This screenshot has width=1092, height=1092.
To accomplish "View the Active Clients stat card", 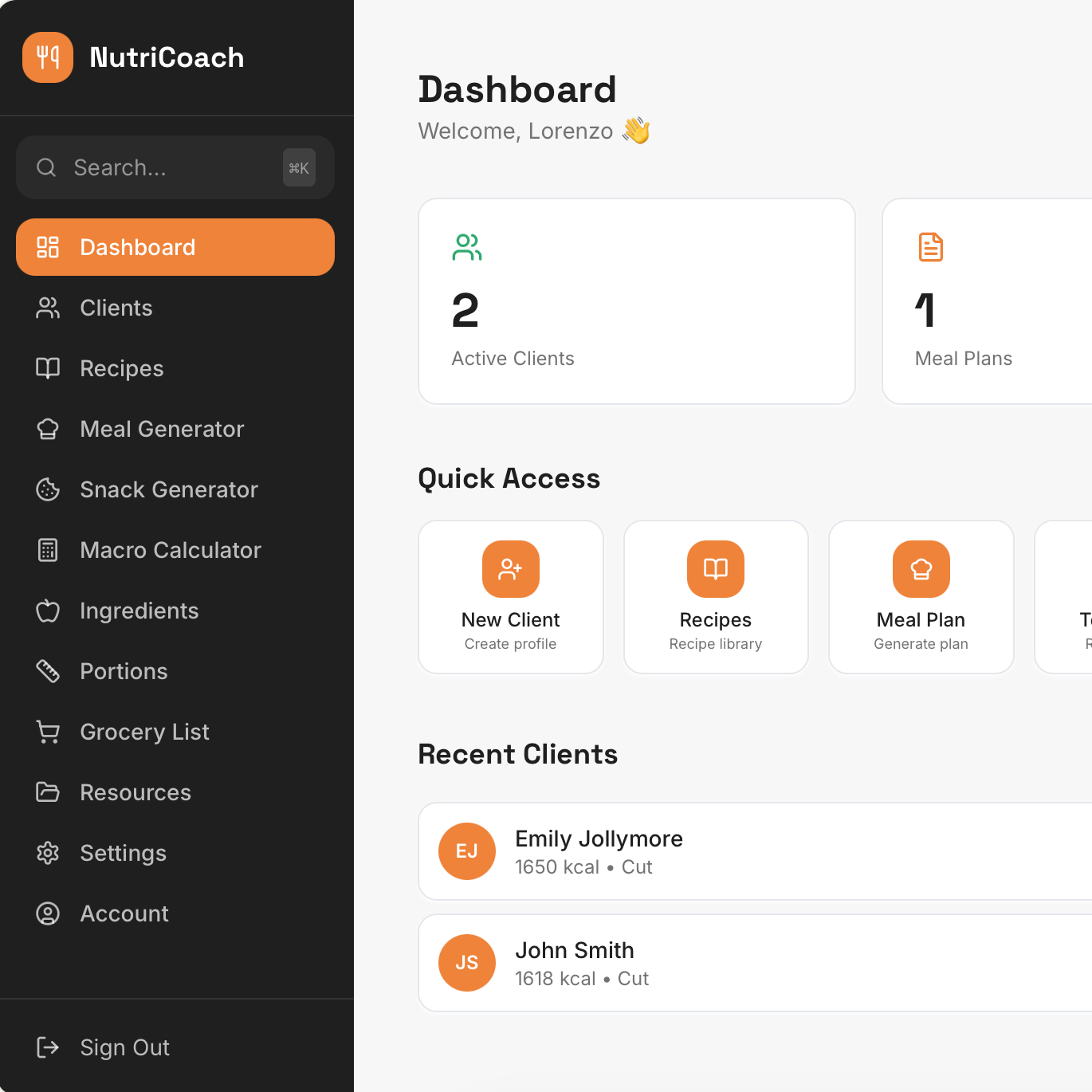I will point(636,301).
